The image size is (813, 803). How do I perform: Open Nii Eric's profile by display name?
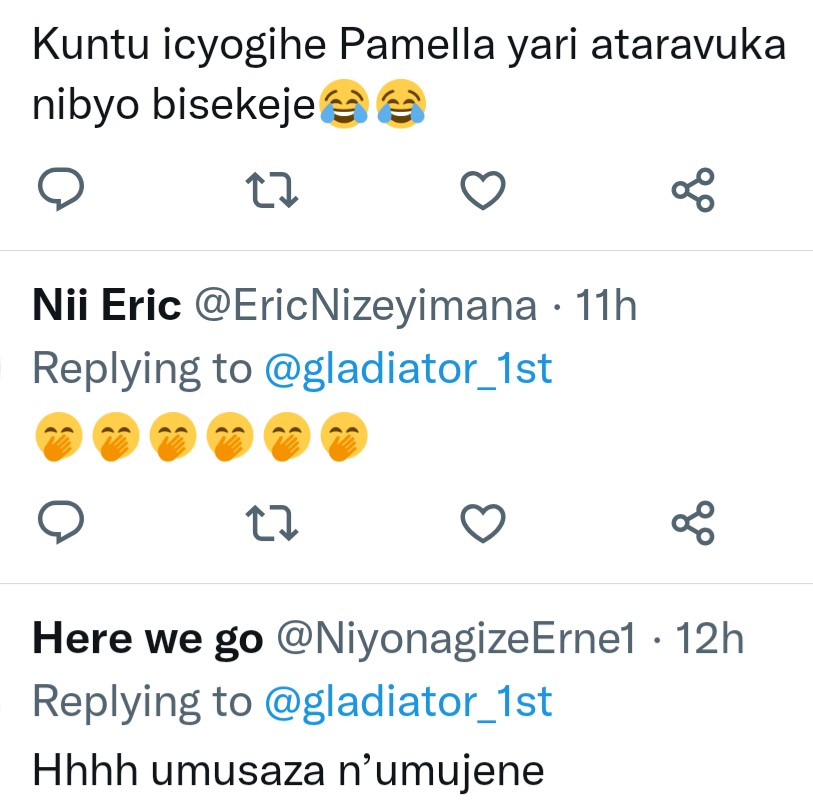(106, 306)
